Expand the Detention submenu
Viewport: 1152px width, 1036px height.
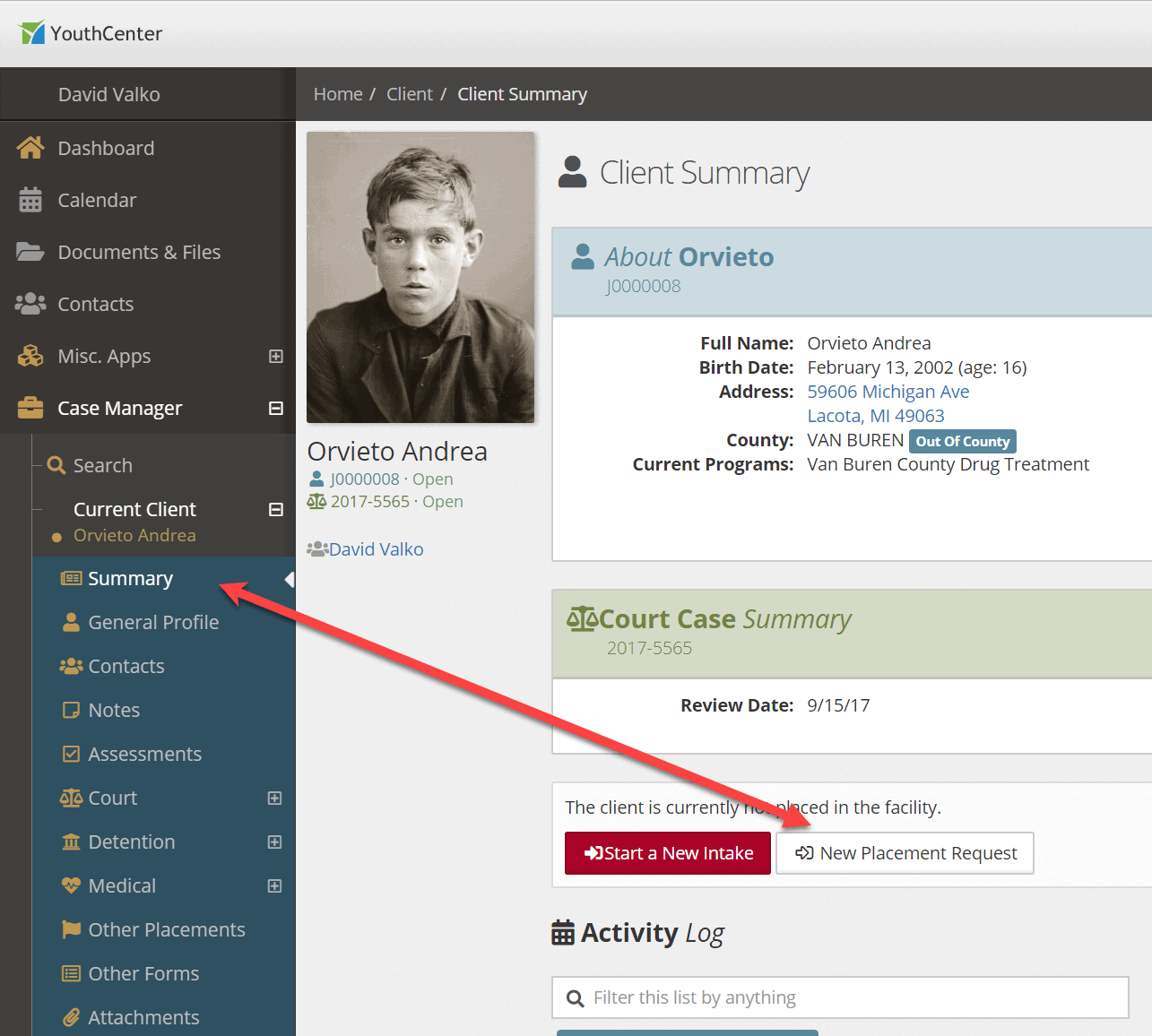(x=275, y=842)
